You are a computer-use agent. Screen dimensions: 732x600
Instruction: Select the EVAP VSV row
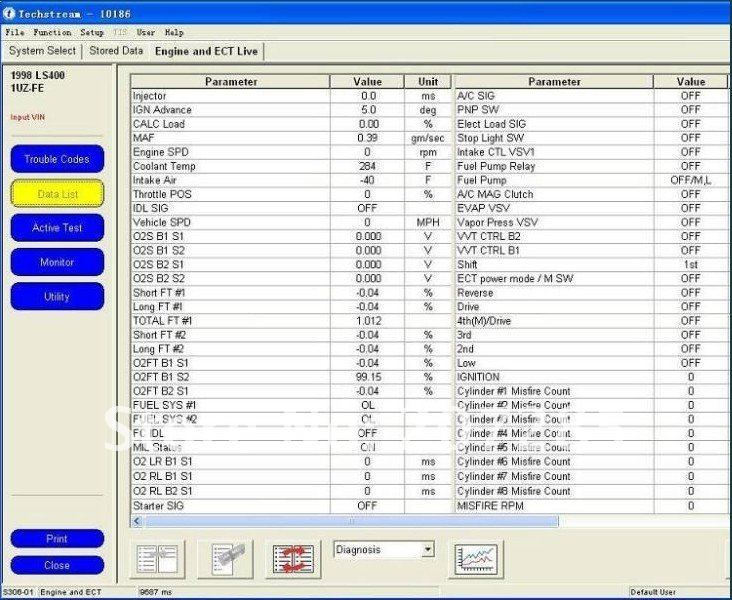click(591, 208)
